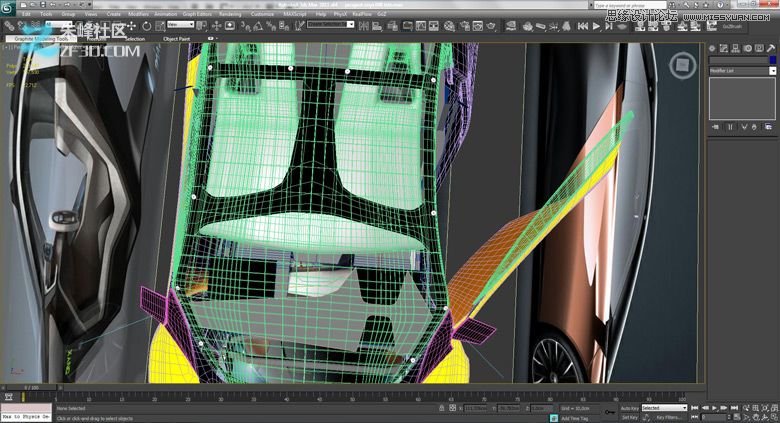Click the search keyword or phrase field

(x=630, y=4)
